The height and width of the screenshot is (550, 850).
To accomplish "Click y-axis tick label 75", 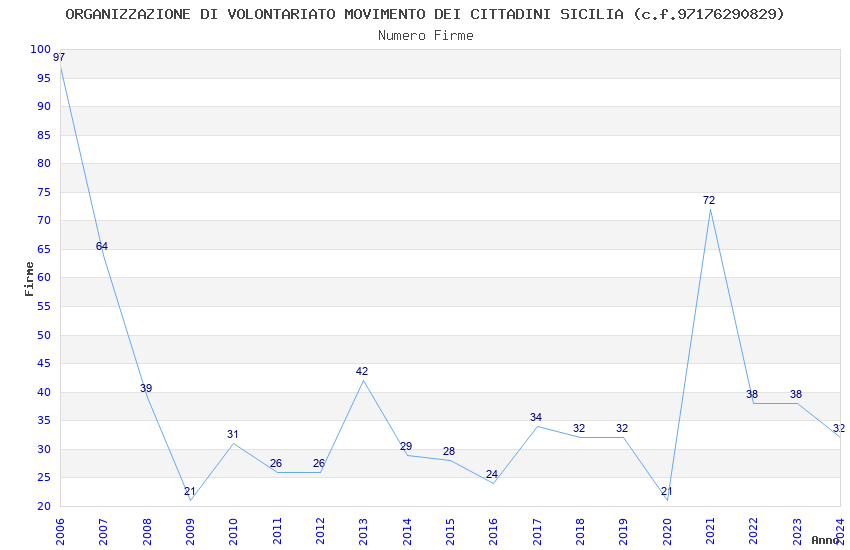I will tap(44, 192).
